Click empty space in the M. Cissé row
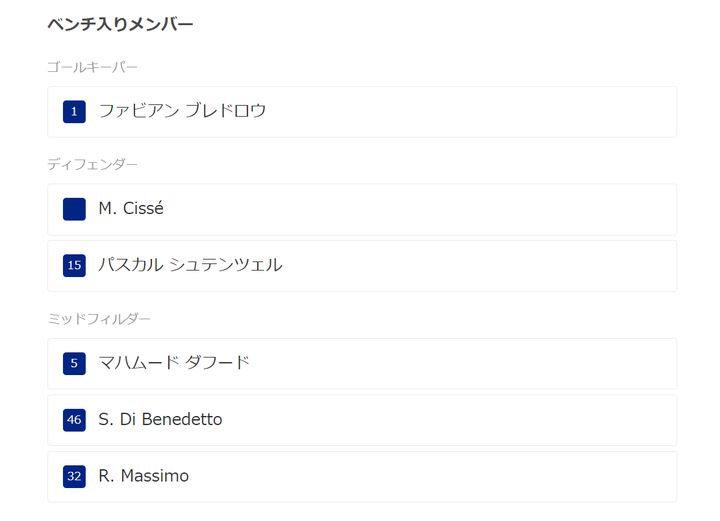 450,209
